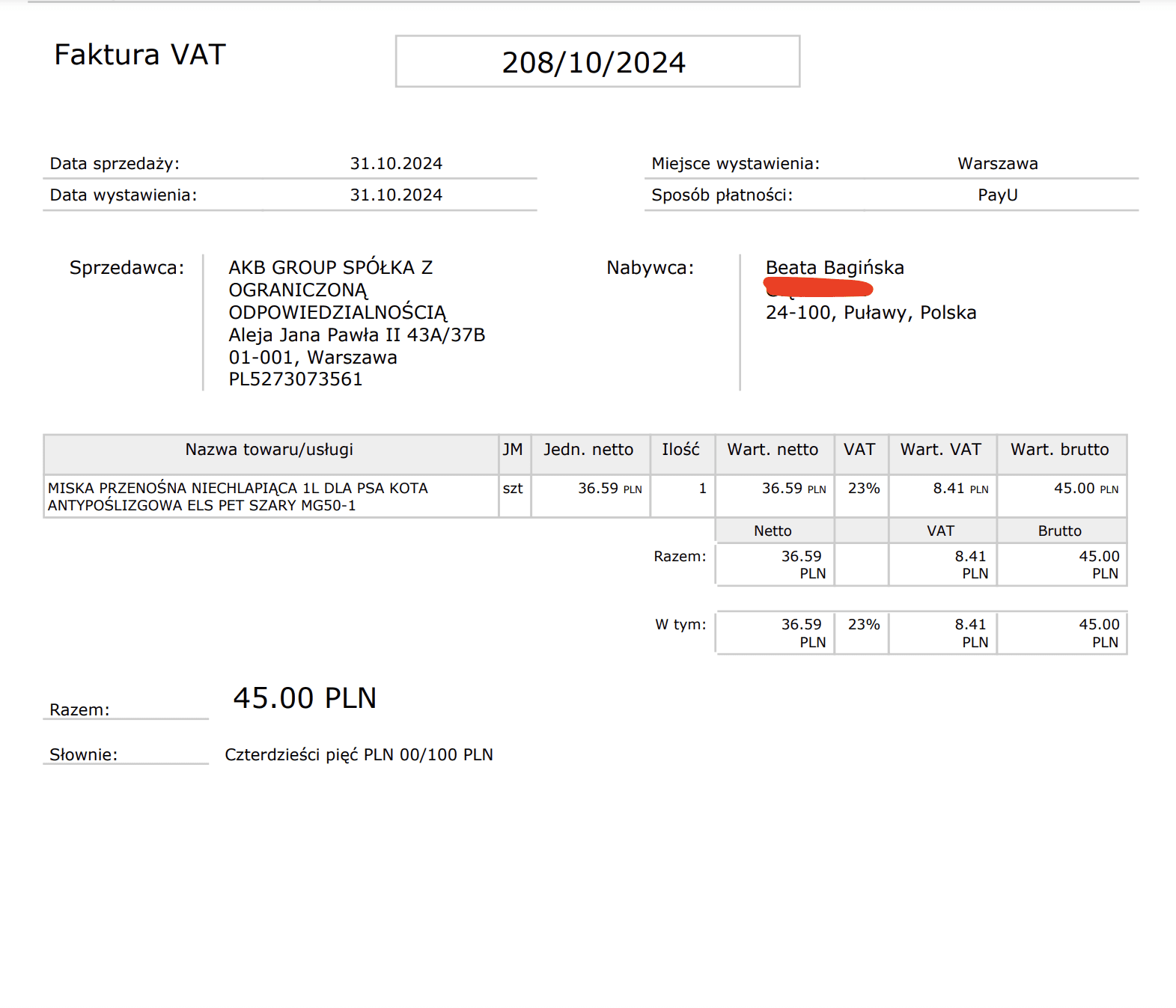The image size is (1176, 1008).
Task: Click the 'Data sprzedaży:' label
Action: point(115,164)
